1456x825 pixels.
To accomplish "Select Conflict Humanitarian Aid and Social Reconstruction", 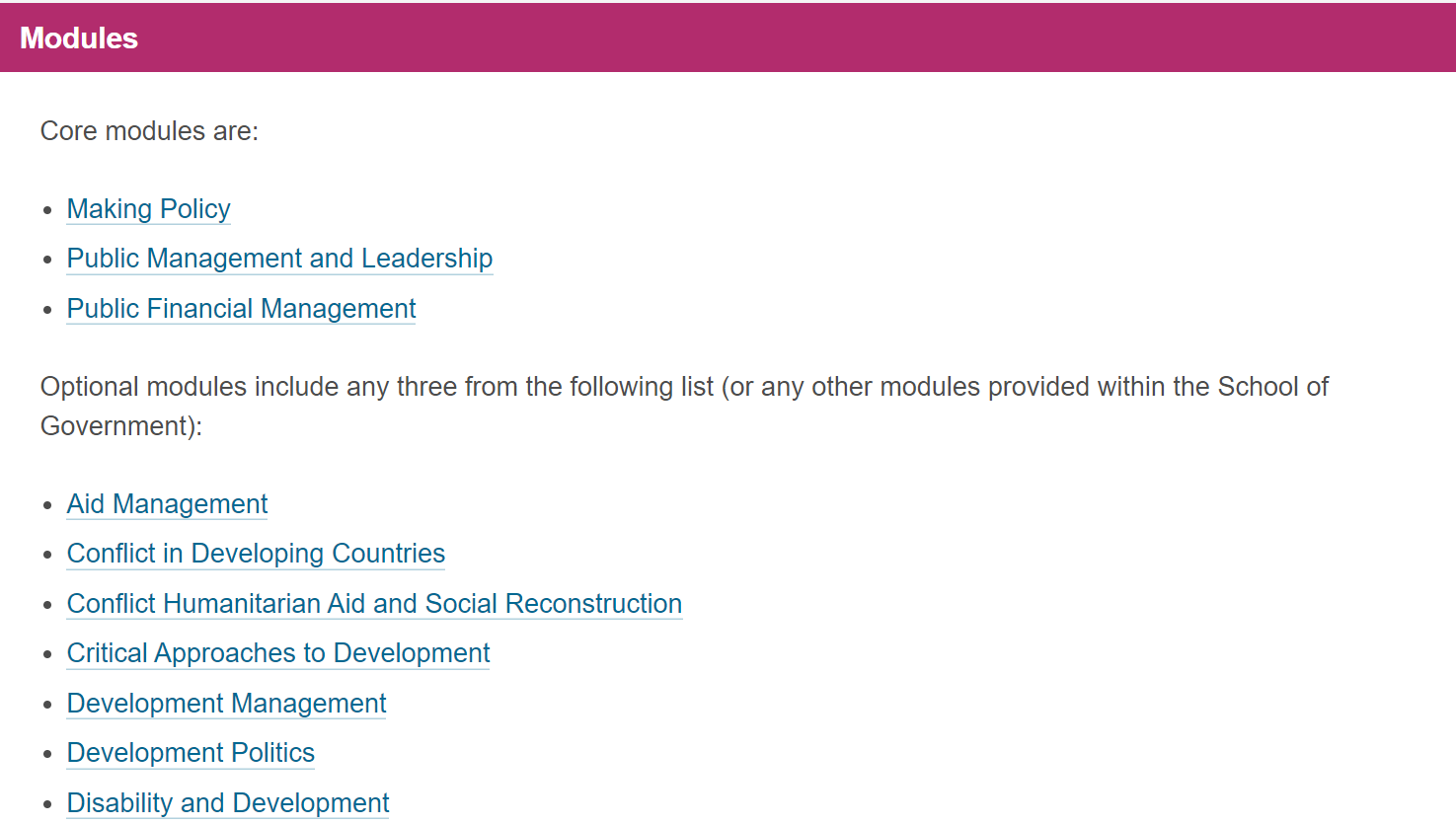I will coord(374,604).
